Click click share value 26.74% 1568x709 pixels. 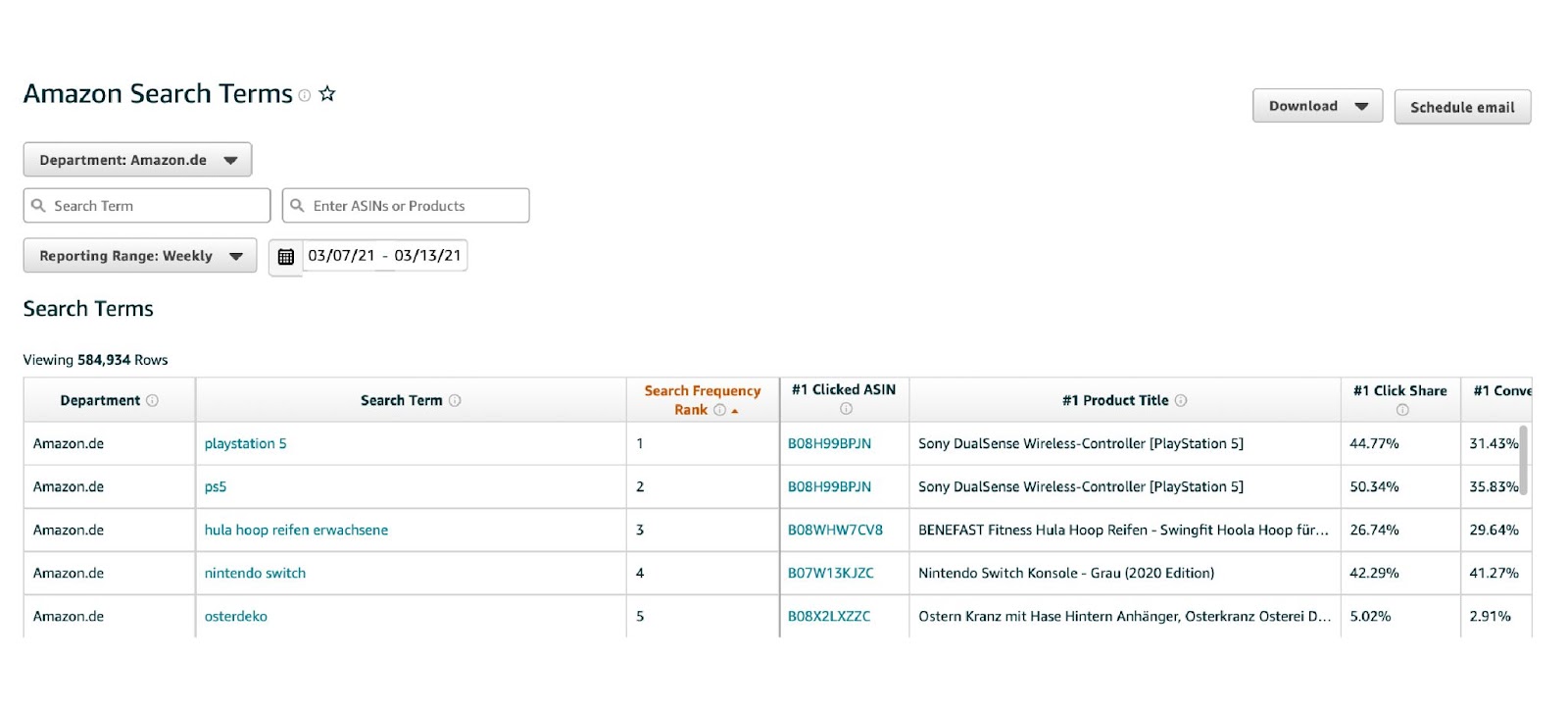click(1374, 530)
